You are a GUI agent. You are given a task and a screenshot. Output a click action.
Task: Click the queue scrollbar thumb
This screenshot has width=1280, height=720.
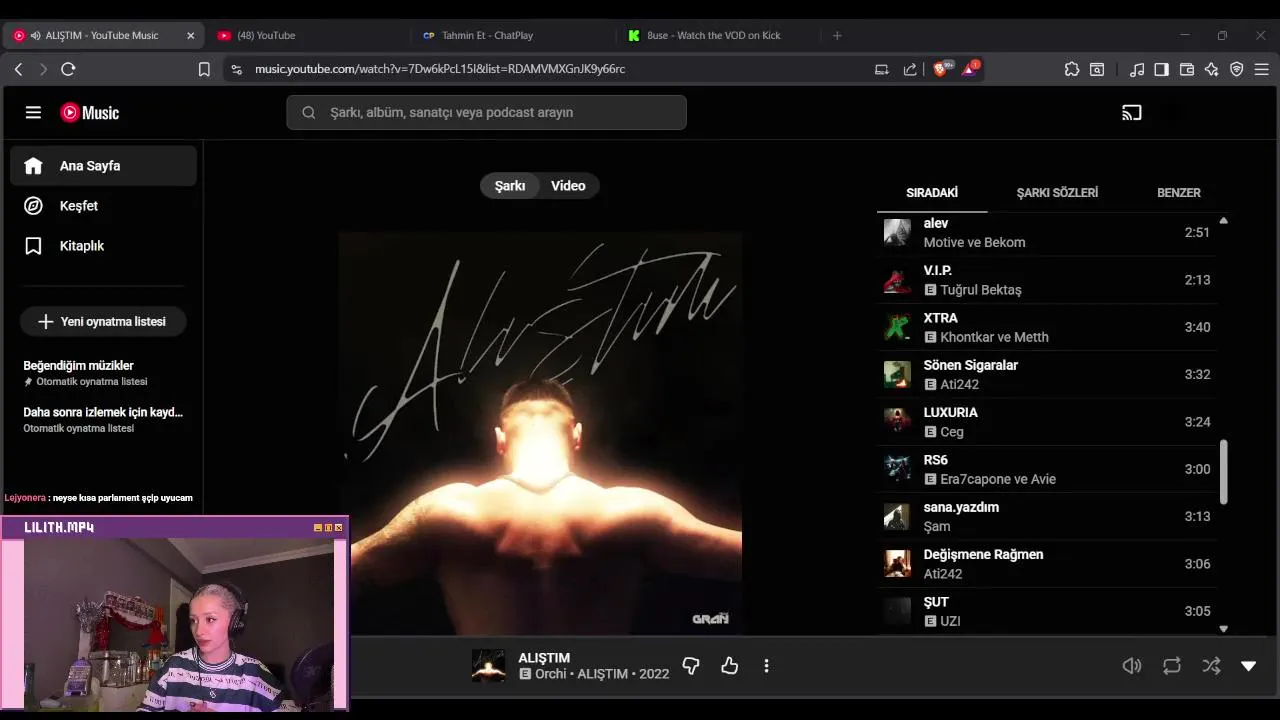click(x=1223, y=472)
